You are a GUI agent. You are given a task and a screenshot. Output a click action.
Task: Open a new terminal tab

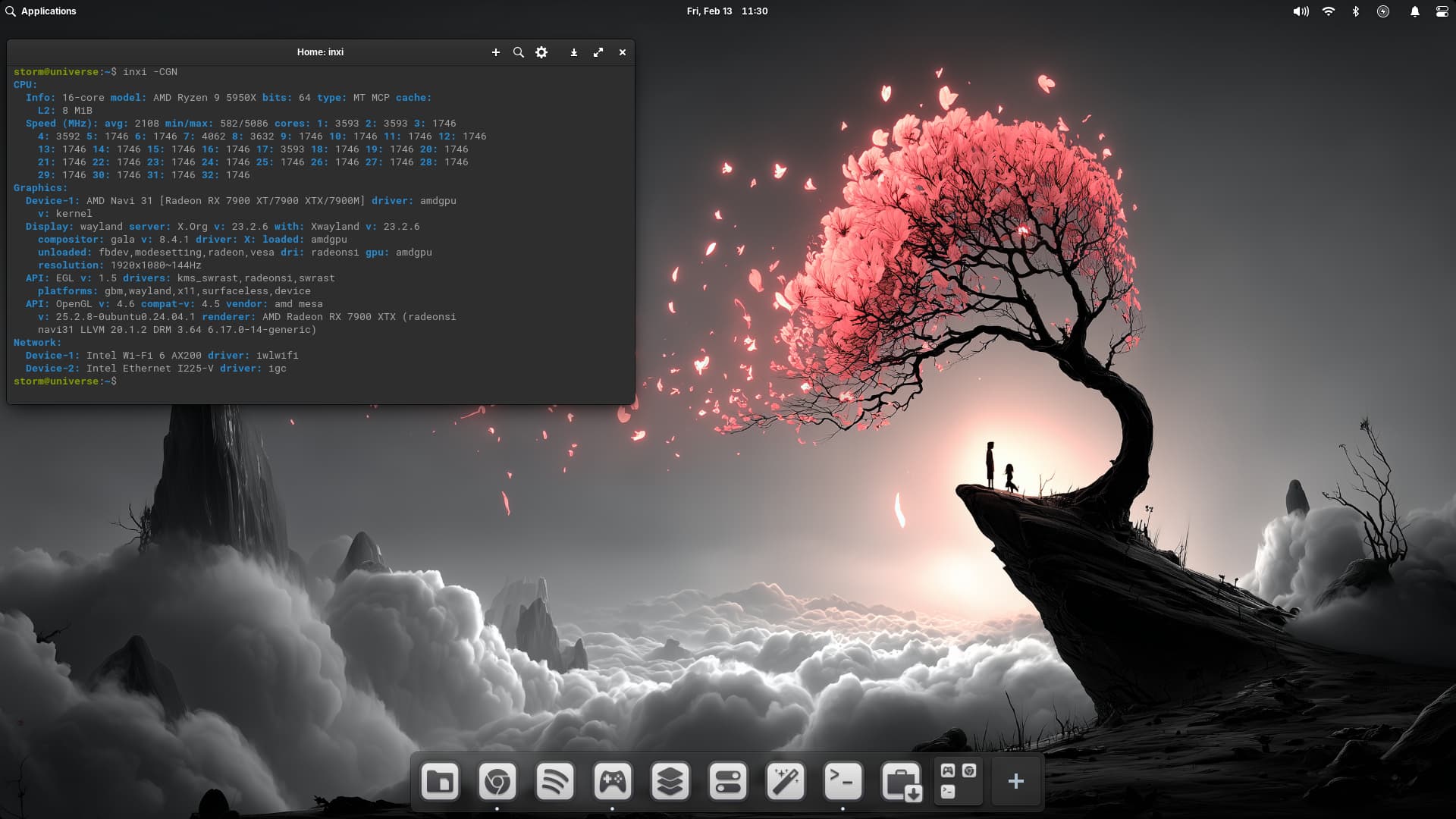[496, 52]
